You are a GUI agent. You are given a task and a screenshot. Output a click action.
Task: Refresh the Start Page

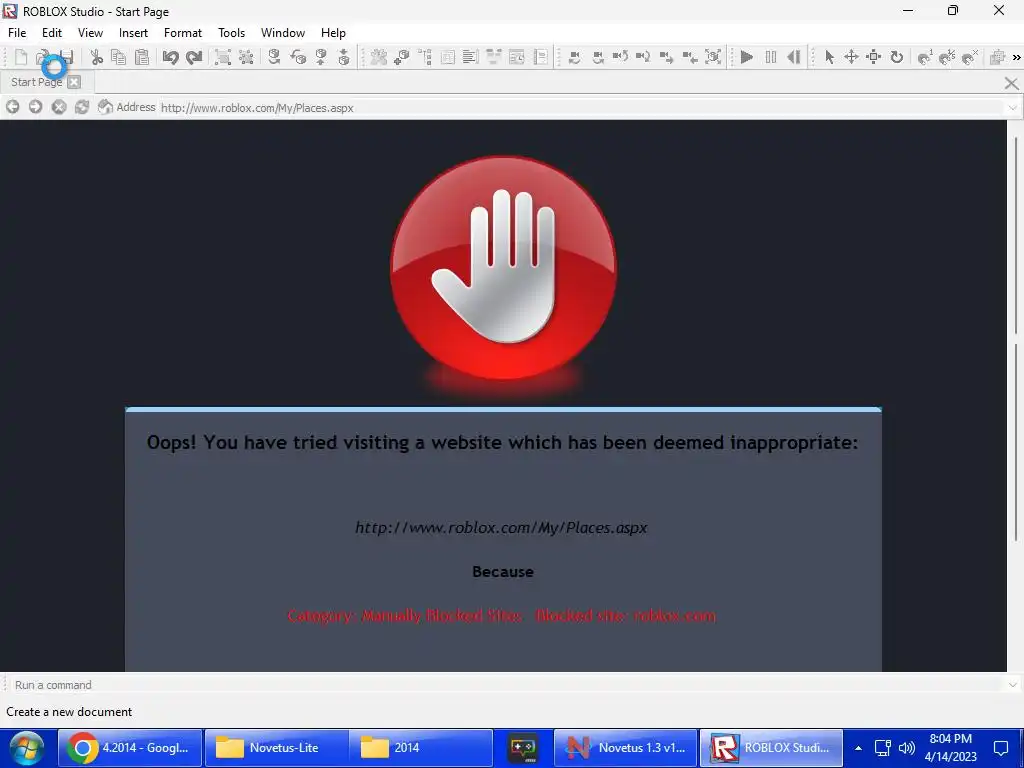82,107
